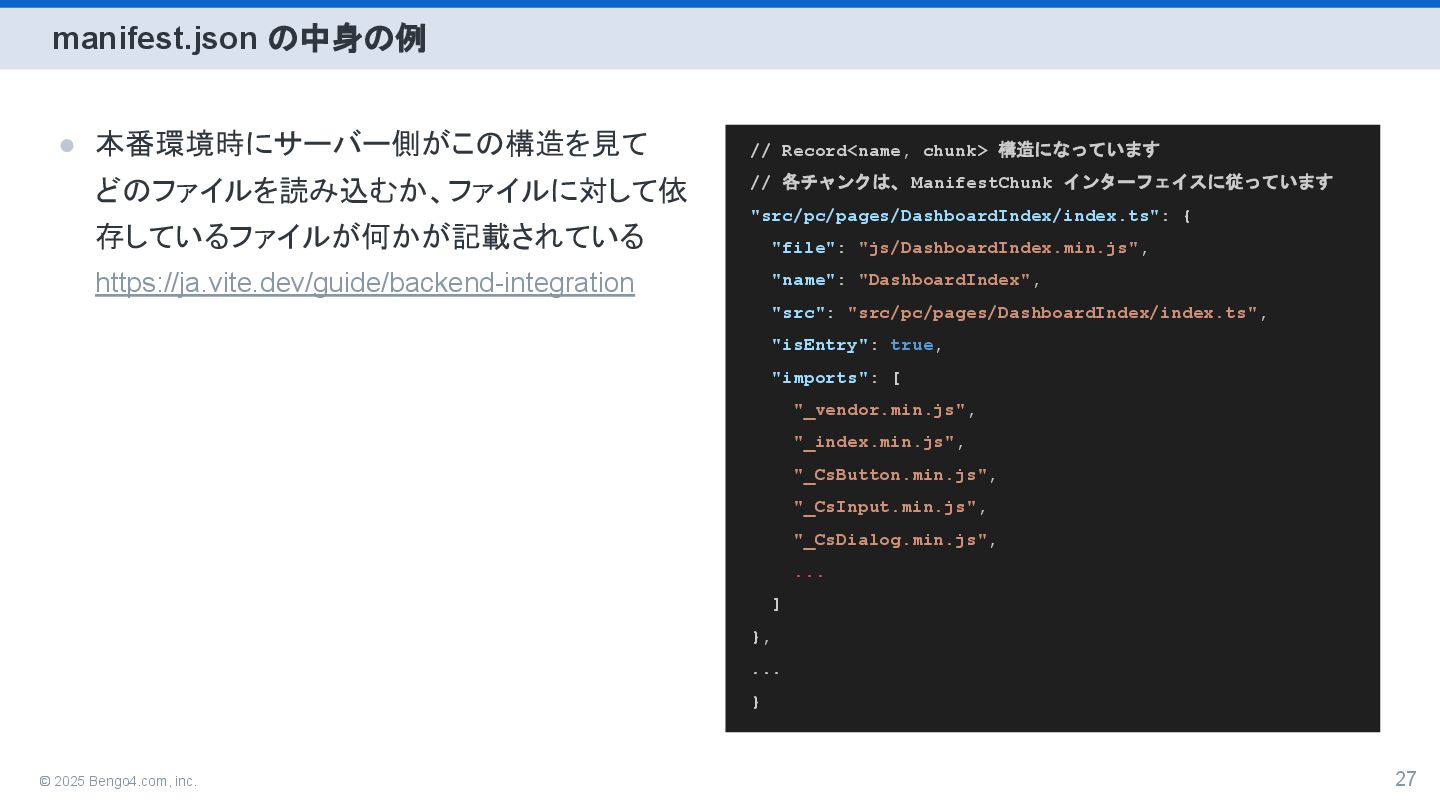Click the "src" key line in the code

[x=798, y=313]
